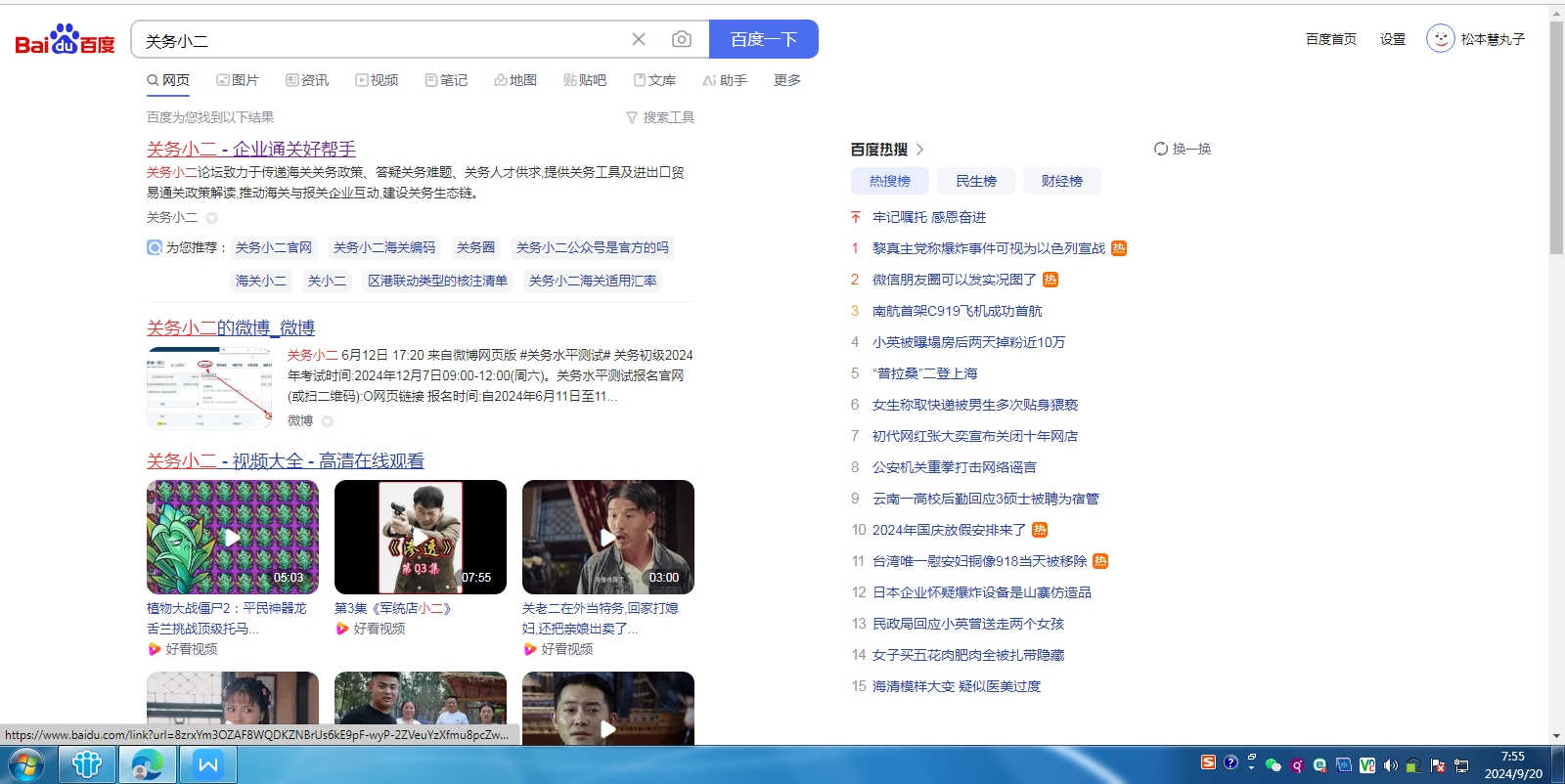The height and width of the screenshot is (784, 1565).
Task: Refresh hot searches with 换一换
Action: [x=1183, y=149]
